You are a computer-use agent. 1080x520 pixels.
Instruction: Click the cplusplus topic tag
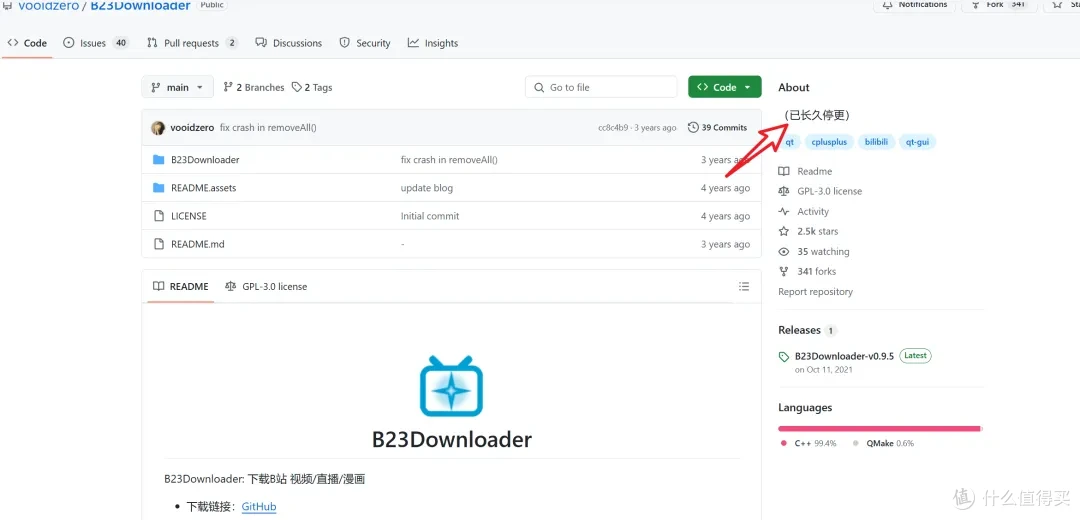pyautogui.click(x=829, y=142)
